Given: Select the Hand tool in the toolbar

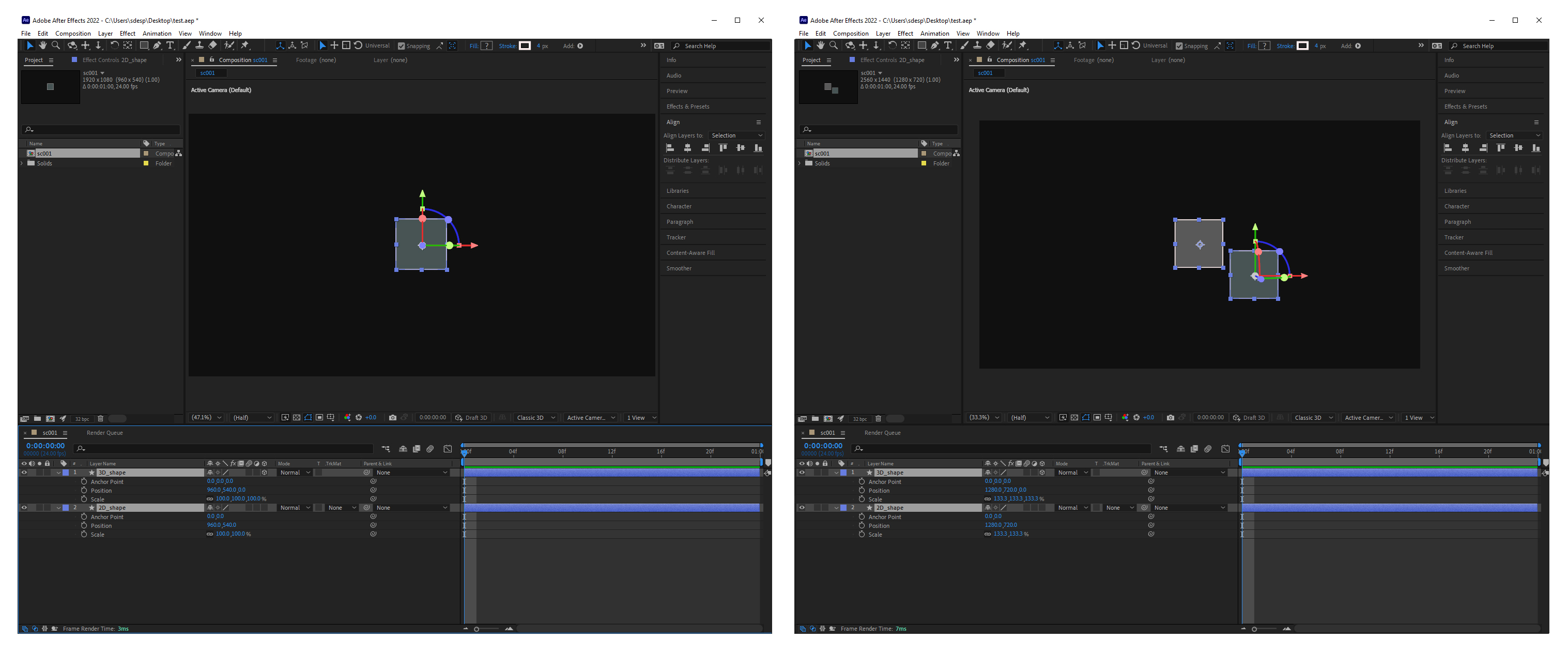Looking at the screenshot, I should pyautogui.click(x=42, y=45).
